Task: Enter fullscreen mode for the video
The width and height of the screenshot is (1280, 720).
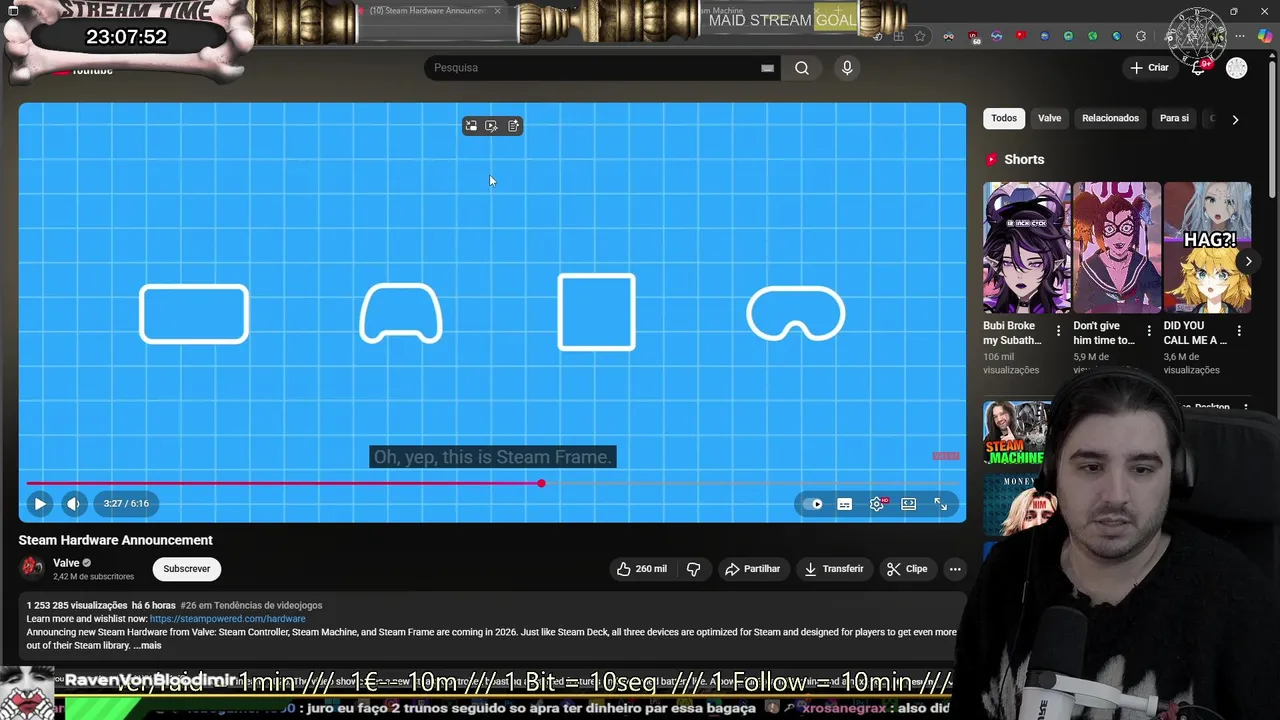Action: coord(940,504)
